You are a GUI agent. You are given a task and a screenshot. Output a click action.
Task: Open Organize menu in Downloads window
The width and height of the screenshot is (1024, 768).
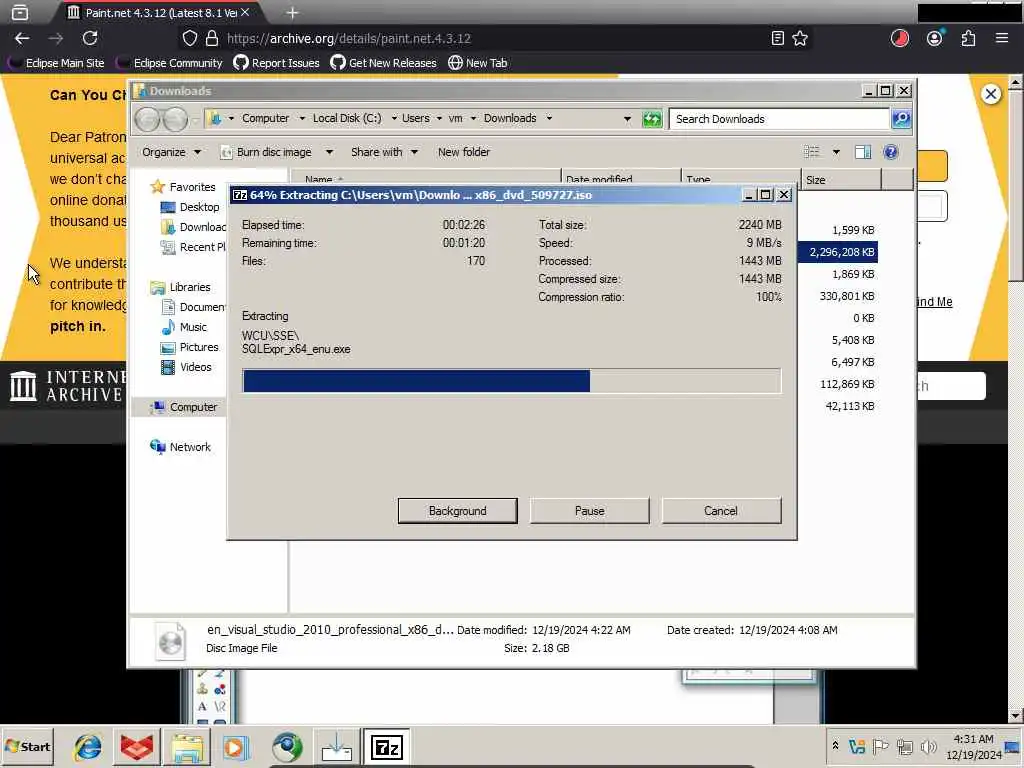[171, 152]
